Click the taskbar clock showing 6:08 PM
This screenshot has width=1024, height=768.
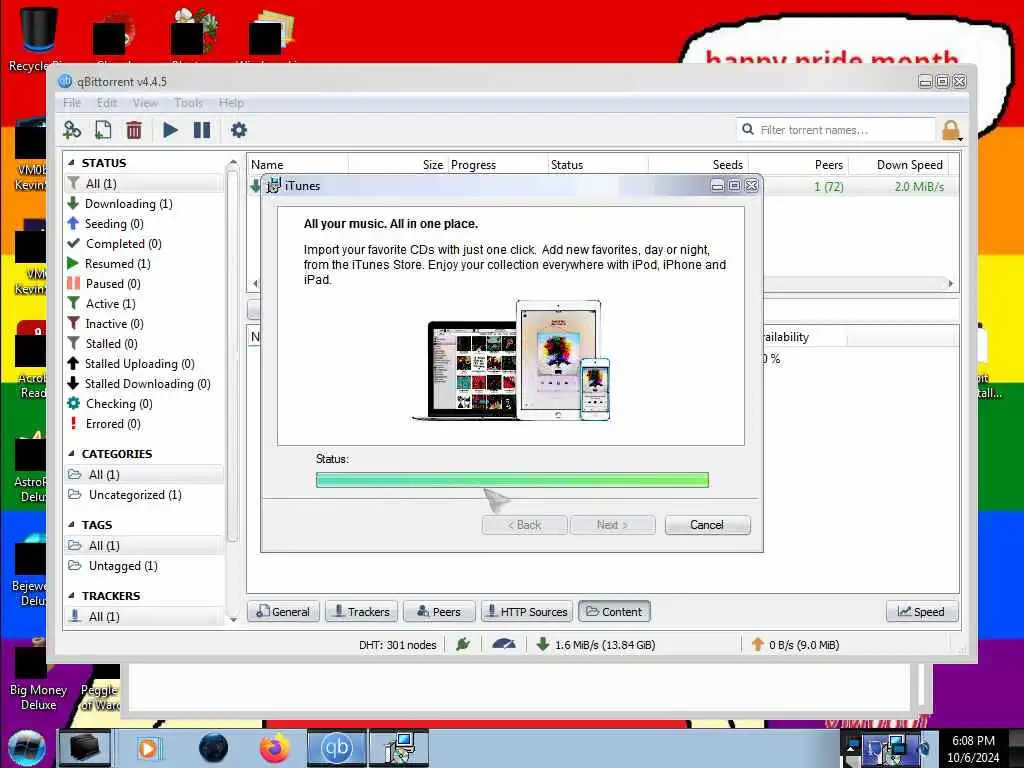coord(973,749)
